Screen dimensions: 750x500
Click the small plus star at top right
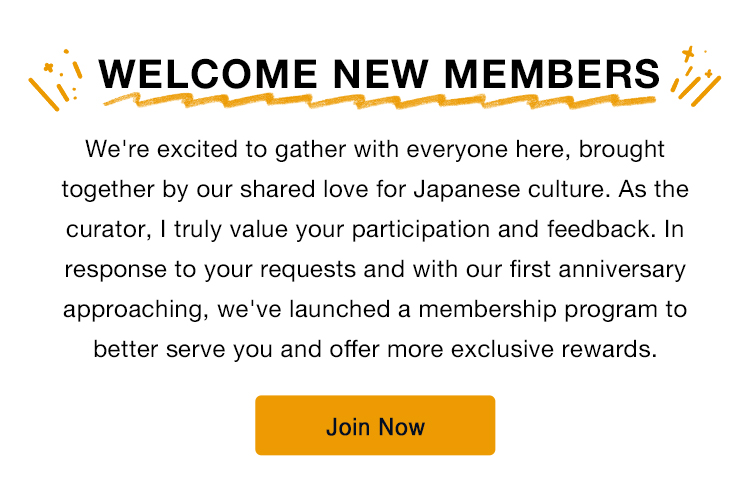click(688, 52)
